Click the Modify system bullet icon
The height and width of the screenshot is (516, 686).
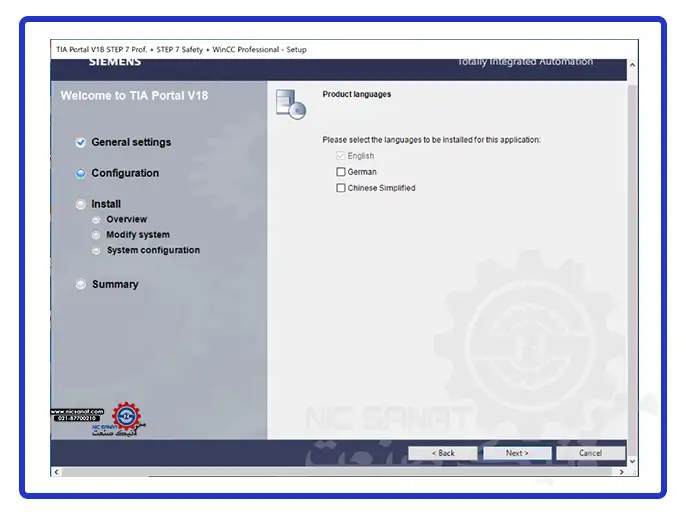96,235
